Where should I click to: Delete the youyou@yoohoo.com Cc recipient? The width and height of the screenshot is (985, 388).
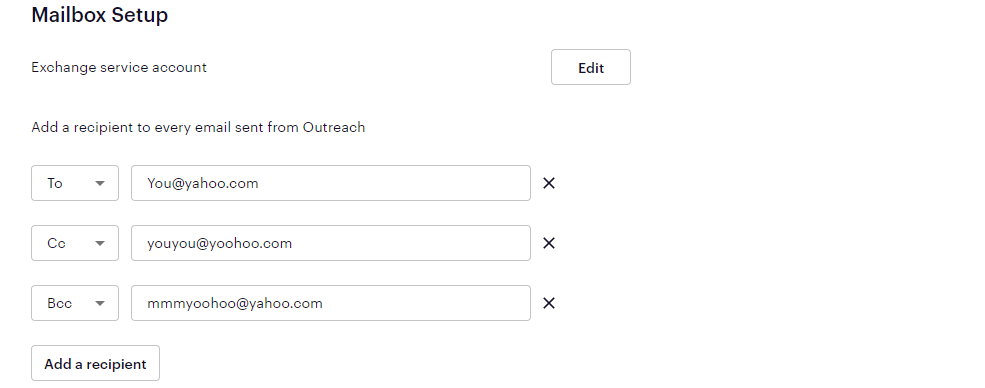[x=548, y=243]
